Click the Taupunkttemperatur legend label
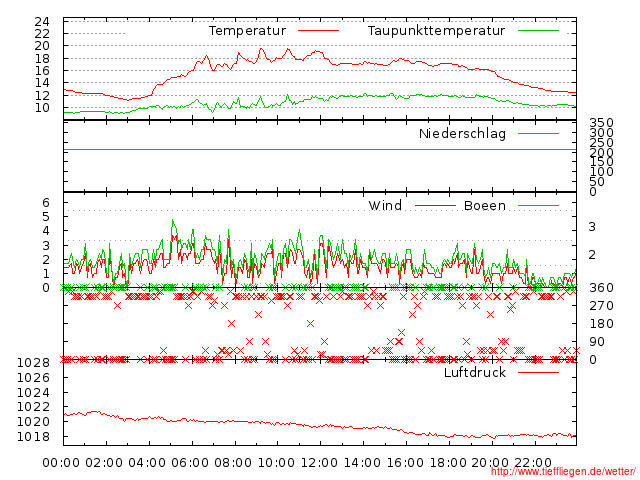Viewport: 640px width, 480px height. click(x=436, y=31)
